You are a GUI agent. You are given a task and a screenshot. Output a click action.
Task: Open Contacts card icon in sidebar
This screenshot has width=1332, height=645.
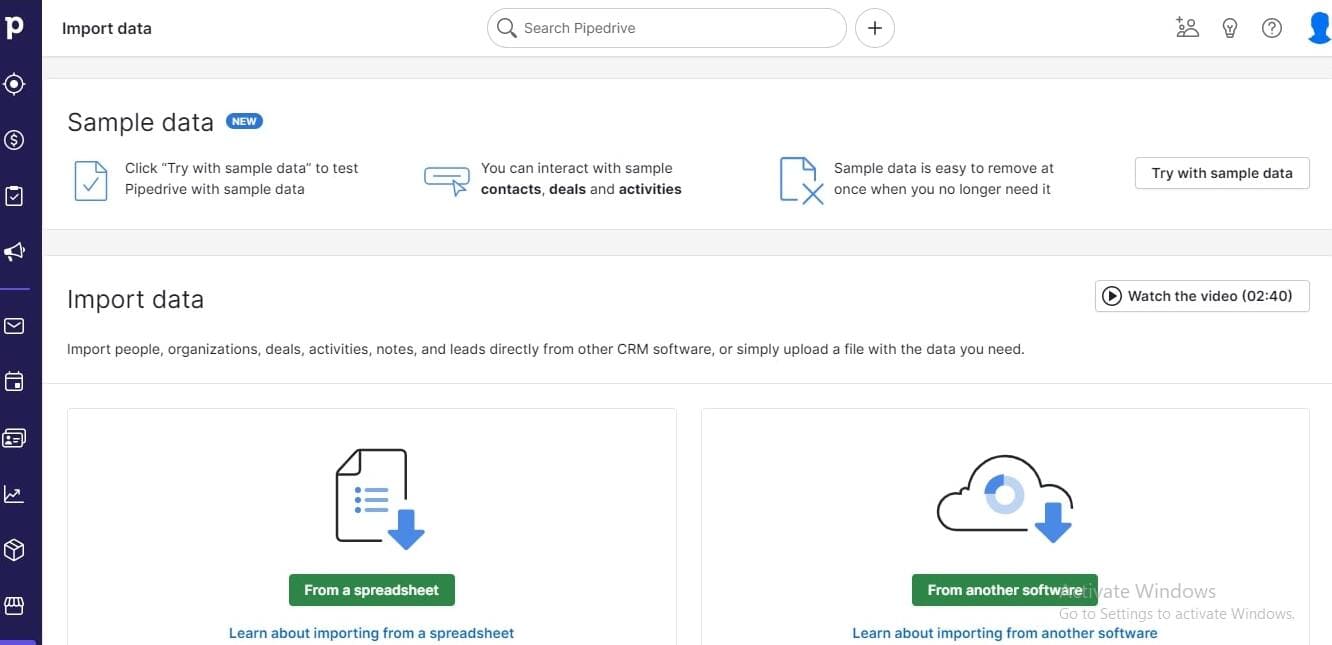pos(14,438)
